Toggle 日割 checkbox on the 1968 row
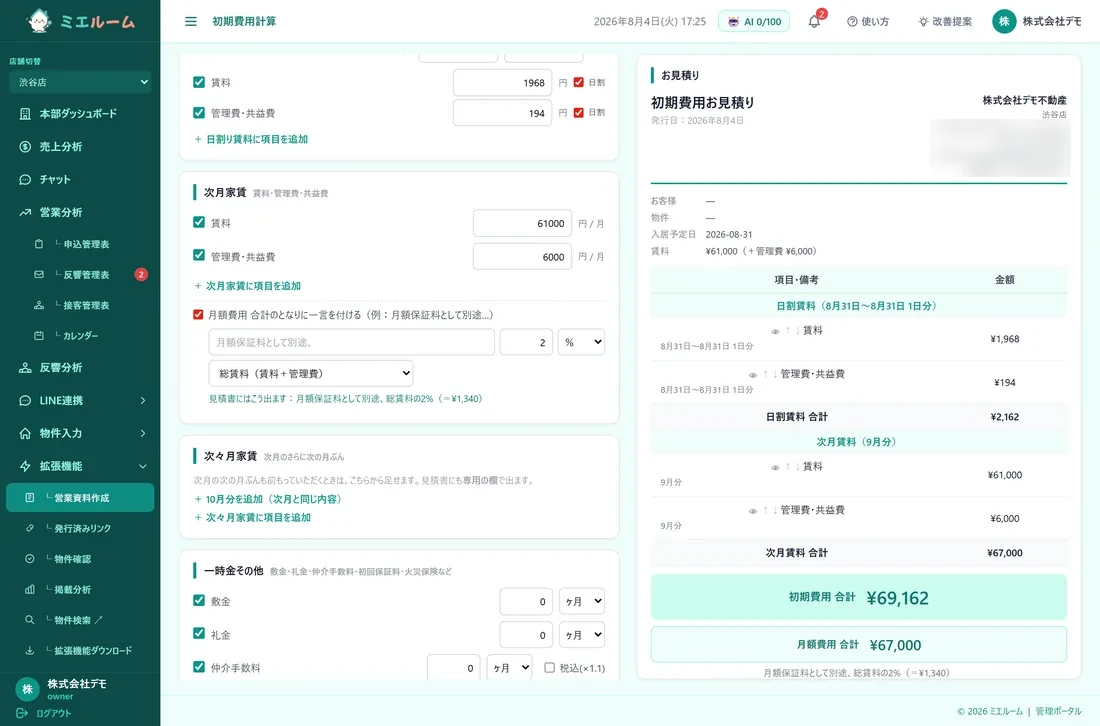Image resolution: width=1100 pixels, height=726 pixels. click(579, 82)
